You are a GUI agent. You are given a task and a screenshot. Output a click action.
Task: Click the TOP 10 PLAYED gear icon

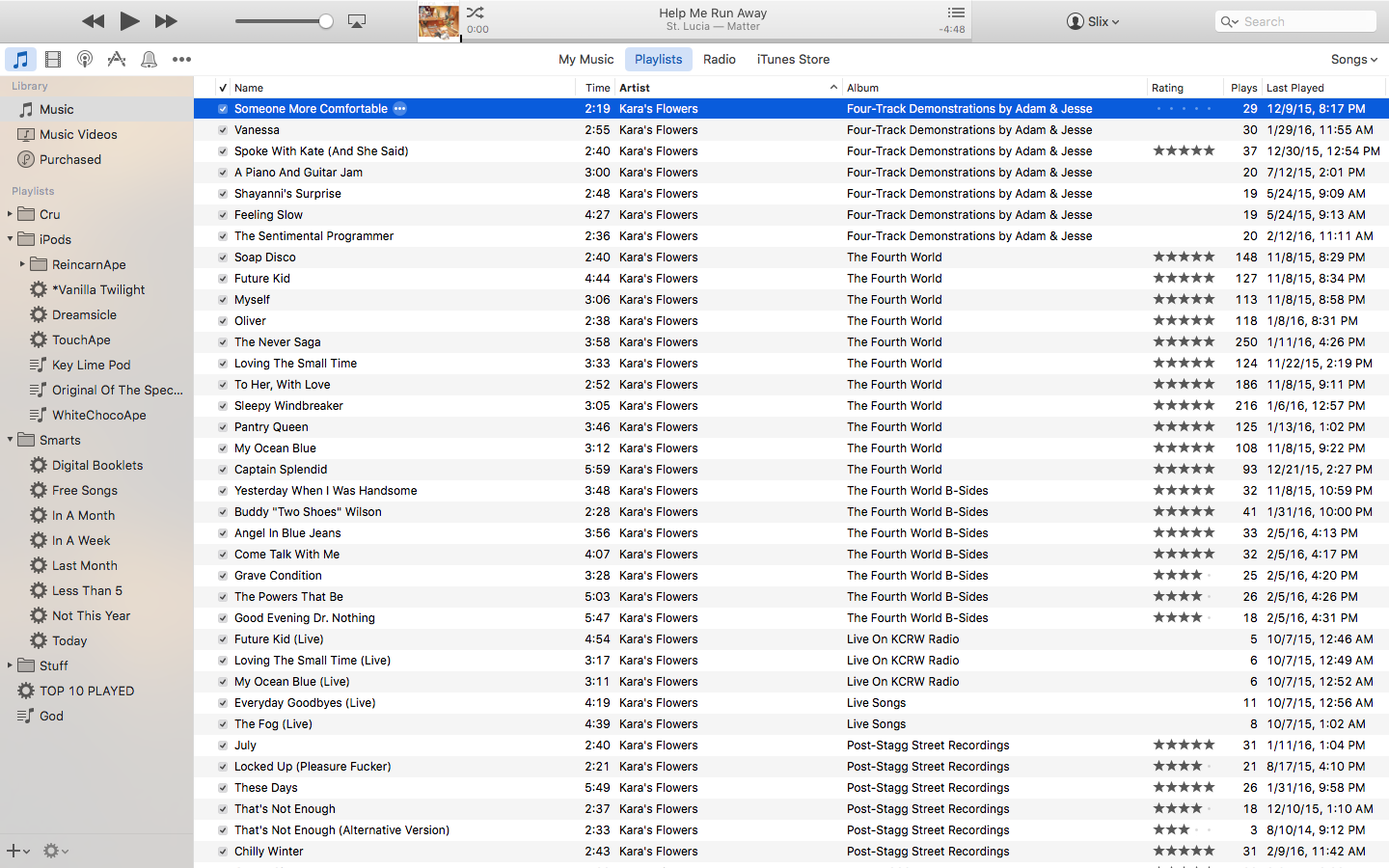26,691
